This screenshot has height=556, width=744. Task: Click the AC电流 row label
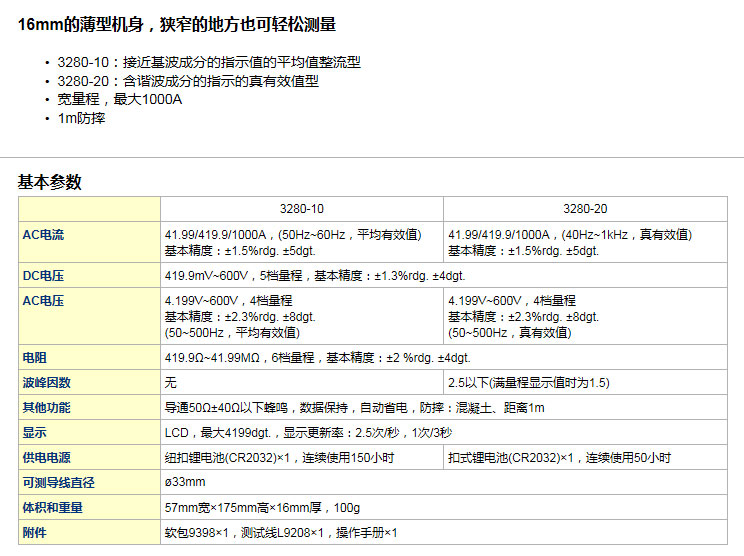[43, 235]
